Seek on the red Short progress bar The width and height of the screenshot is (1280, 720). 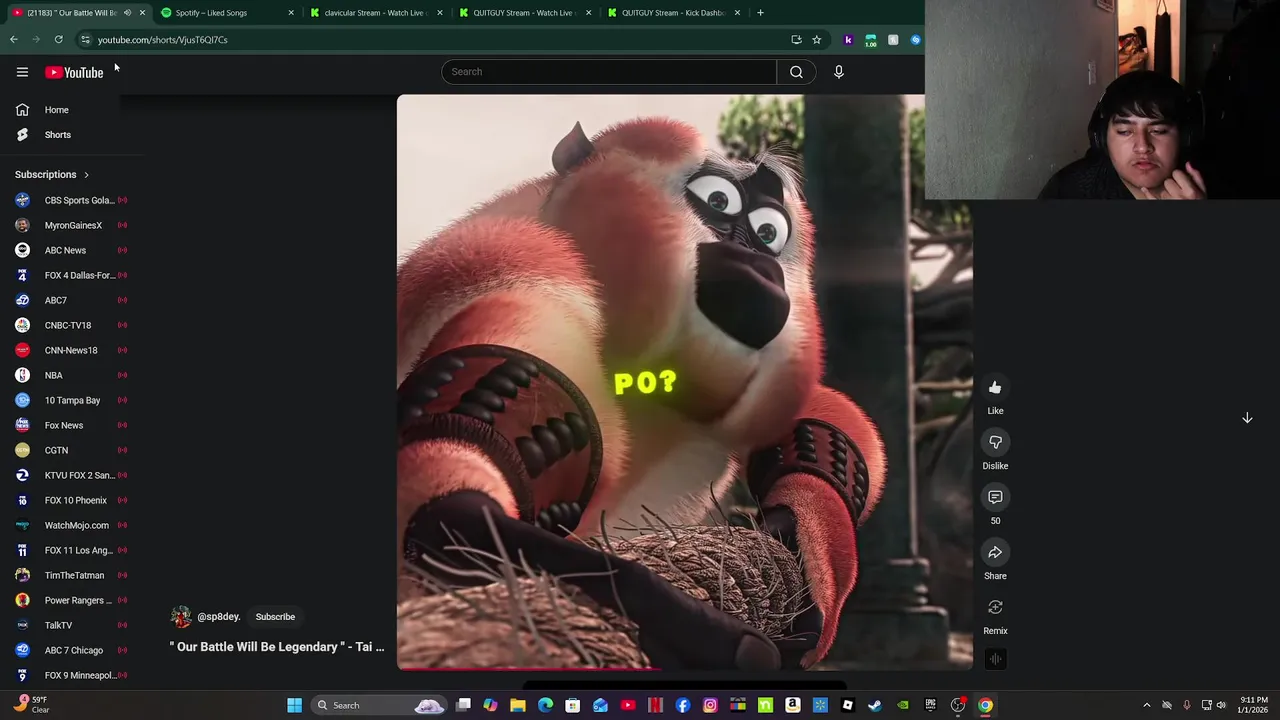tap(685, 668)
